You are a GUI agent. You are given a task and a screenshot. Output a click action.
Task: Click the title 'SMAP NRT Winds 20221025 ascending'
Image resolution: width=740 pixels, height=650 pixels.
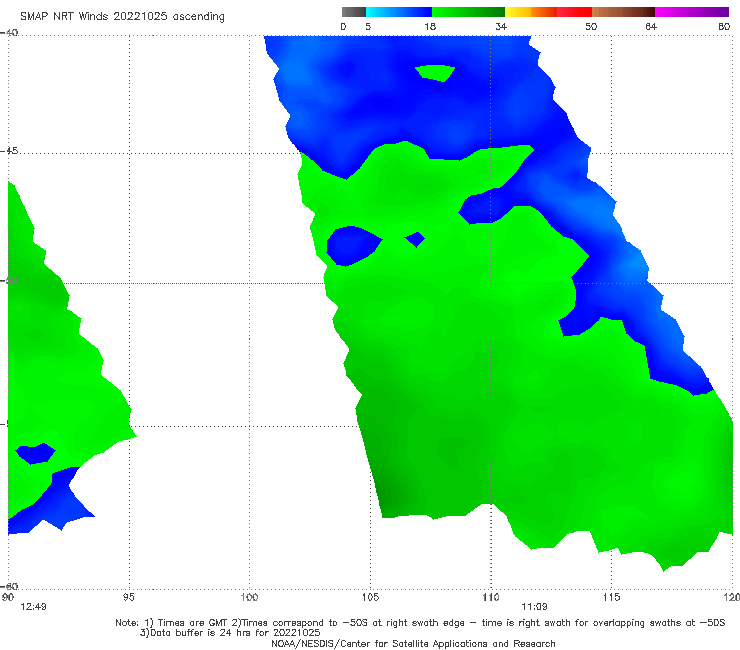click(122, 16)
